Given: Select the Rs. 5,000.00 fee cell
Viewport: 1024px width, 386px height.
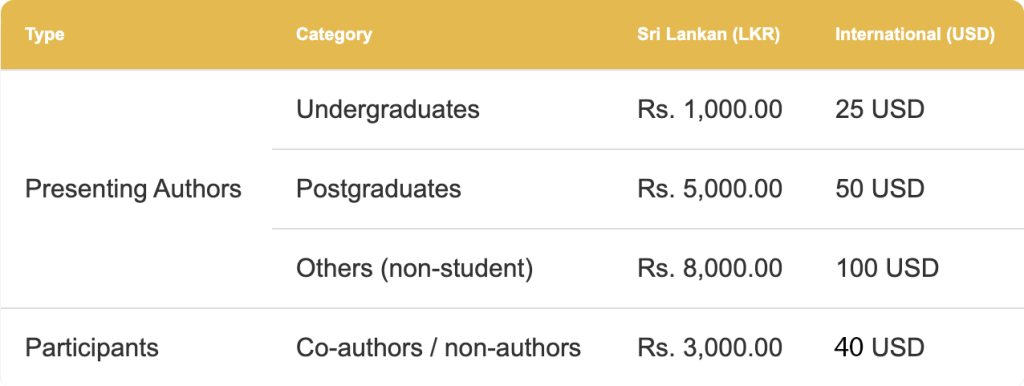Looking at the screenshot, I should tap(709, 189).
